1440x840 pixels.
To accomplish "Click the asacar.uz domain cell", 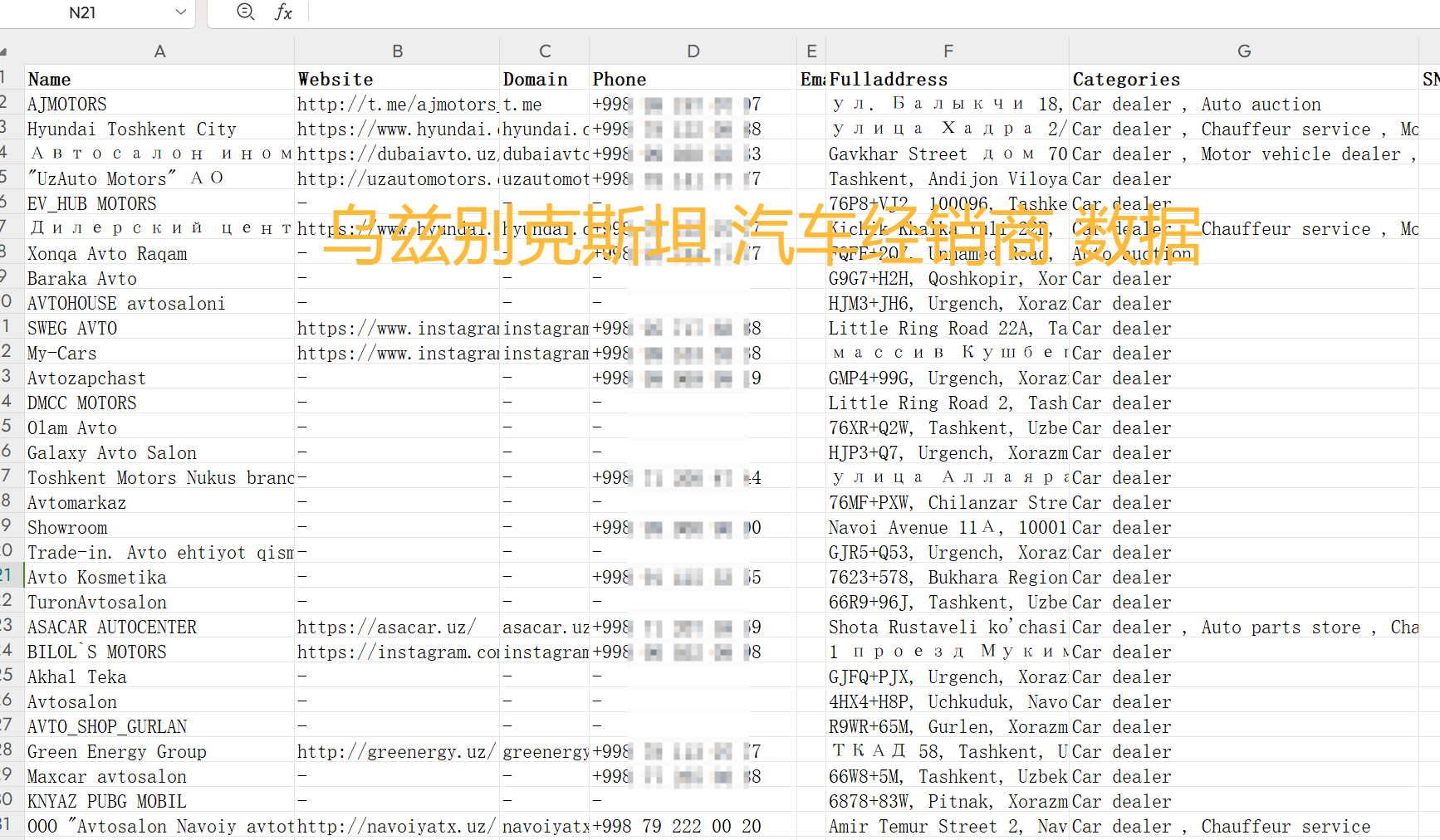I will 545,627.
